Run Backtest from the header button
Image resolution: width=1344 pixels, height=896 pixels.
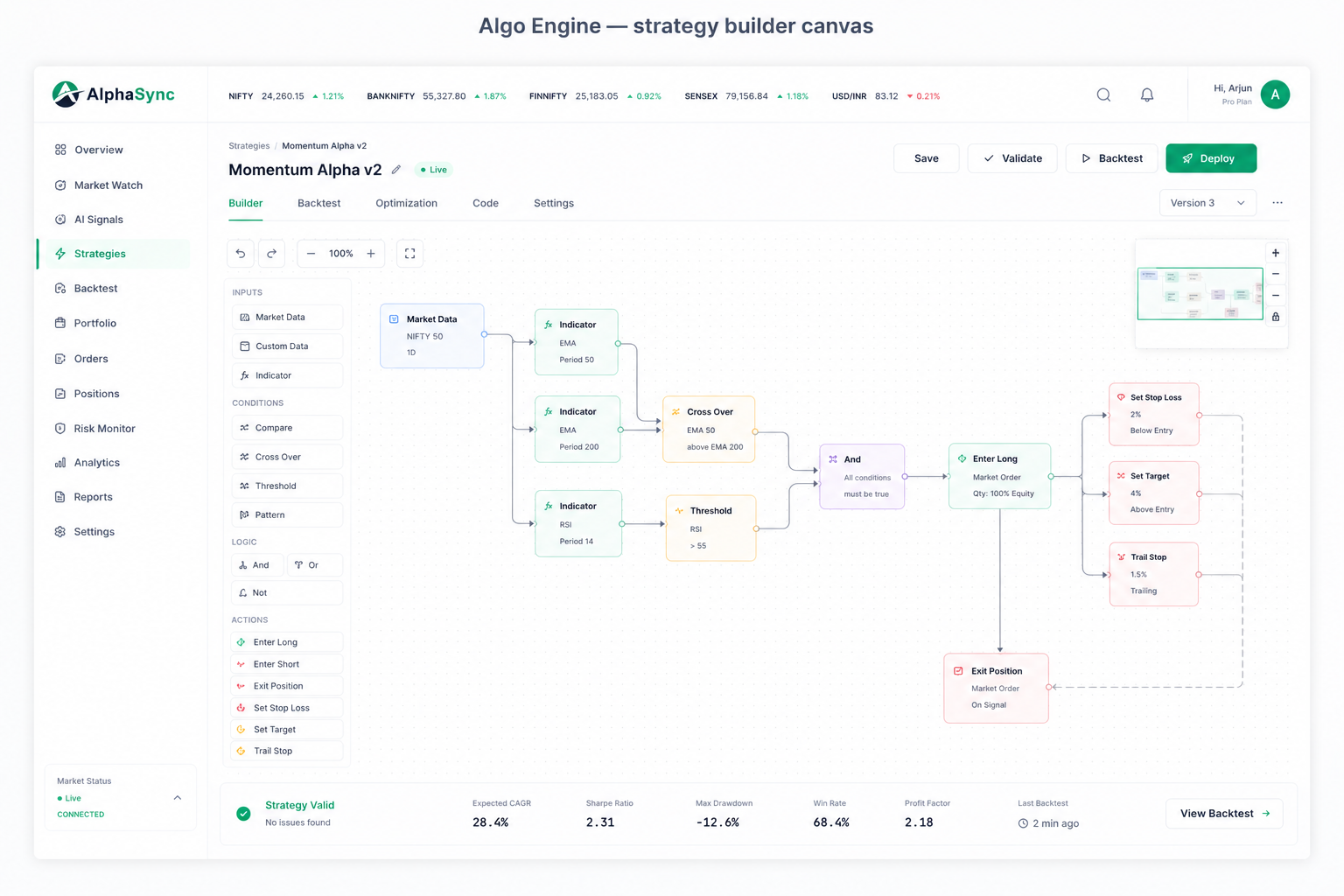pyautogui.click(x=1111, y=158)
